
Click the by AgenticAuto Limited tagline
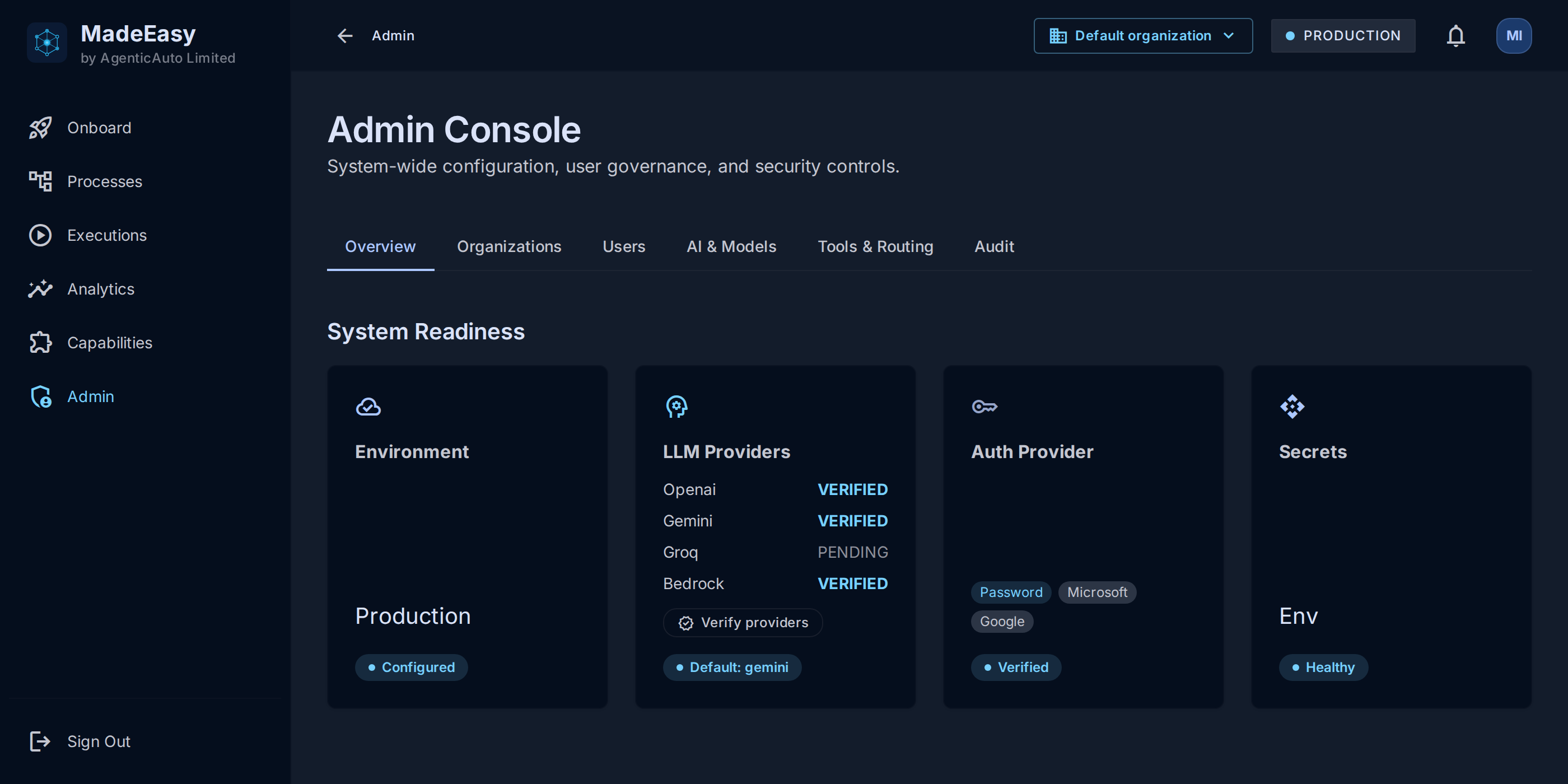tap(158, 58)
